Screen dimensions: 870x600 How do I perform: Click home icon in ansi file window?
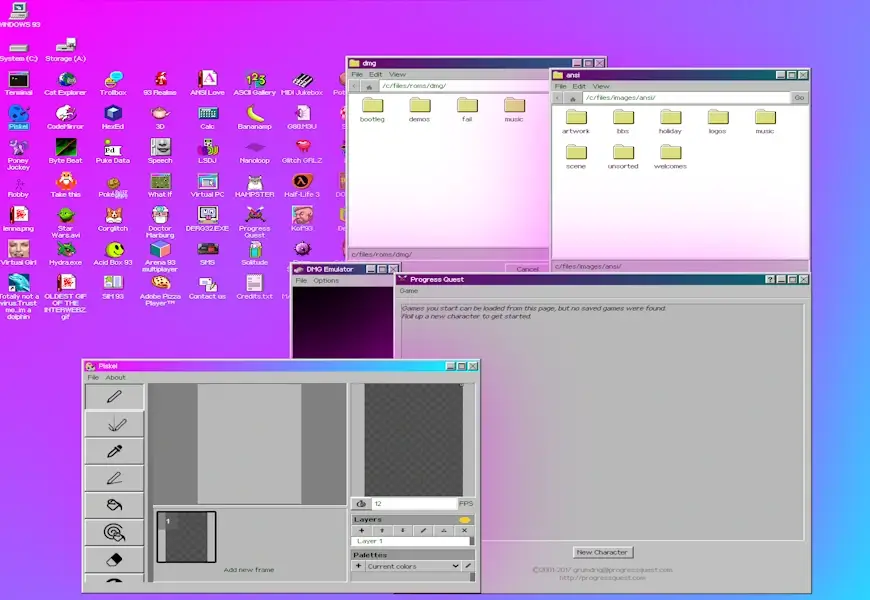[x=571, y=98]
